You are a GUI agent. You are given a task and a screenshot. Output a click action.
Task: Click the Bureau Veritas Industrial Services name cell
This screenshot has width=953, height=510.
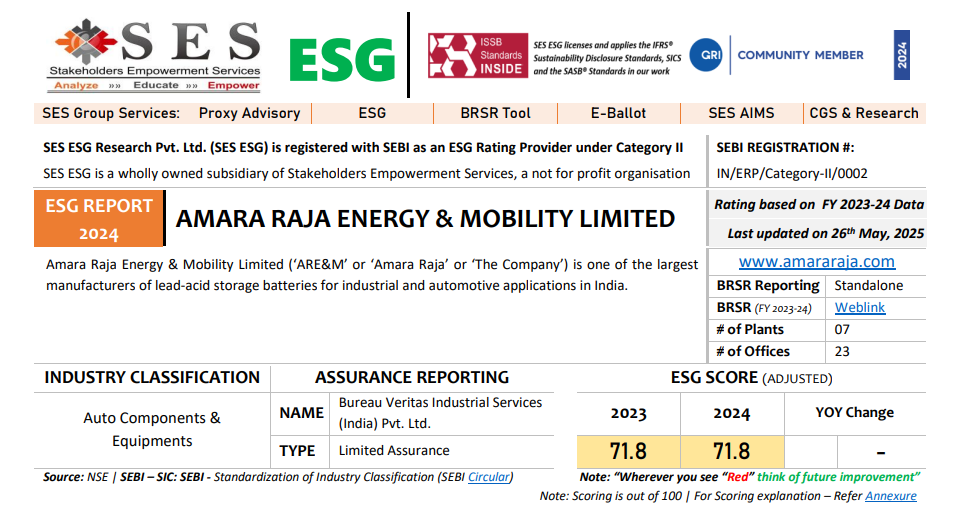pyautogui.click(x=440, y=413)
